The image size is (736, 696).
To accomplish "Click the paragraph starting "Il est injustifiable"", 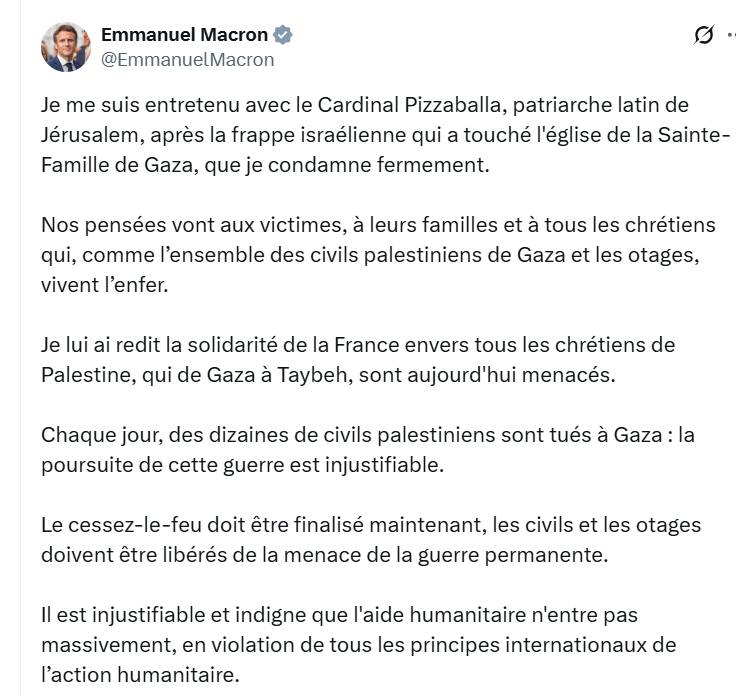I will coord(359,644).
